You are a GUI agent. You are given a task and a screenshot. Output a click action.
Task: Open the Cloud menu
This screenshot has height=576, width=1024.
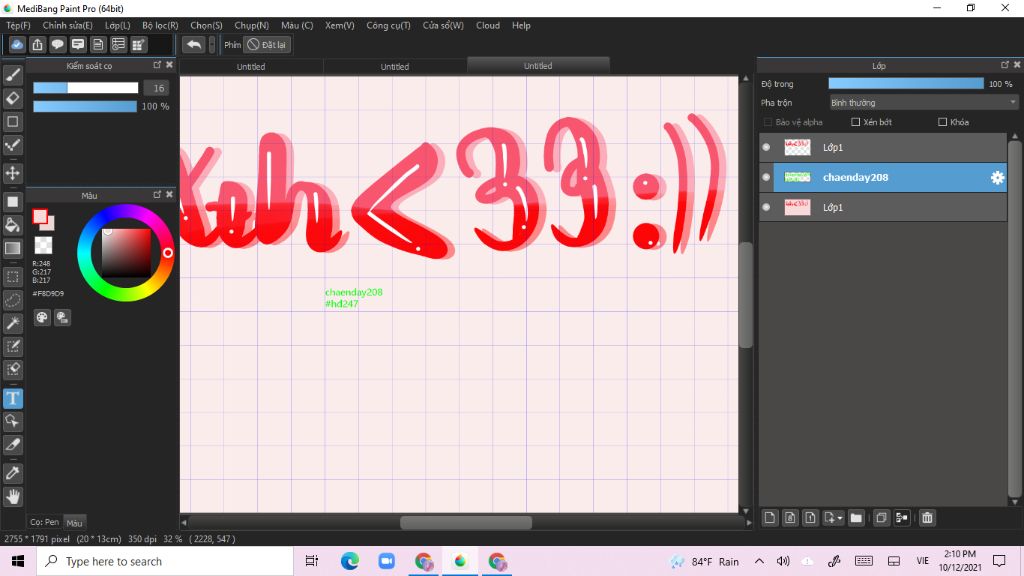[x=488, y=25]
